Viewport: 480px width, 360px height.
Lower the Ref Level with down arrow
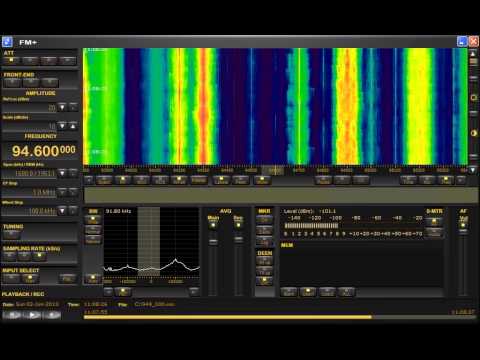pos(62,107)
